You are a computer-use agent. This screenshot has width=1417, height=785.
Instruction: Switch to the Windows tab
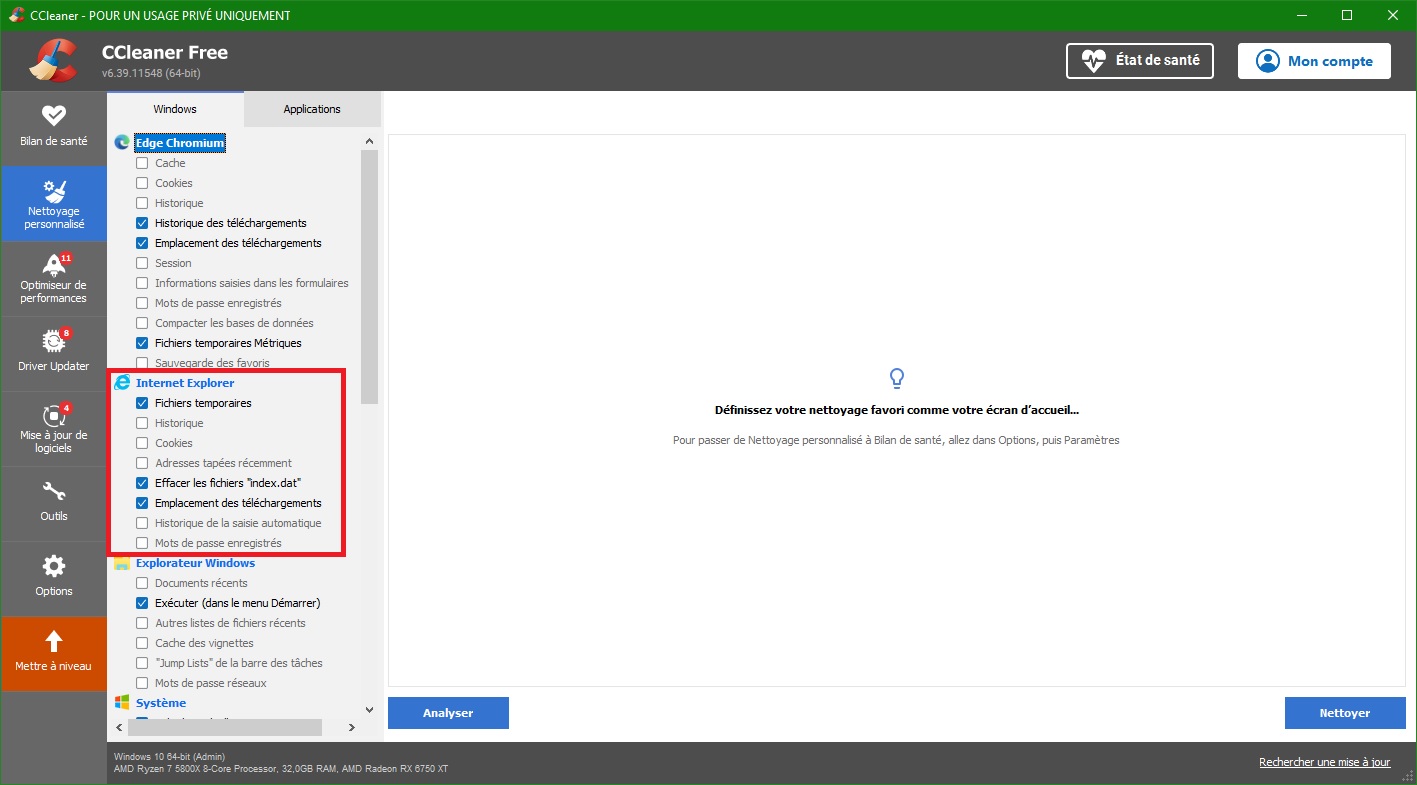175,109
